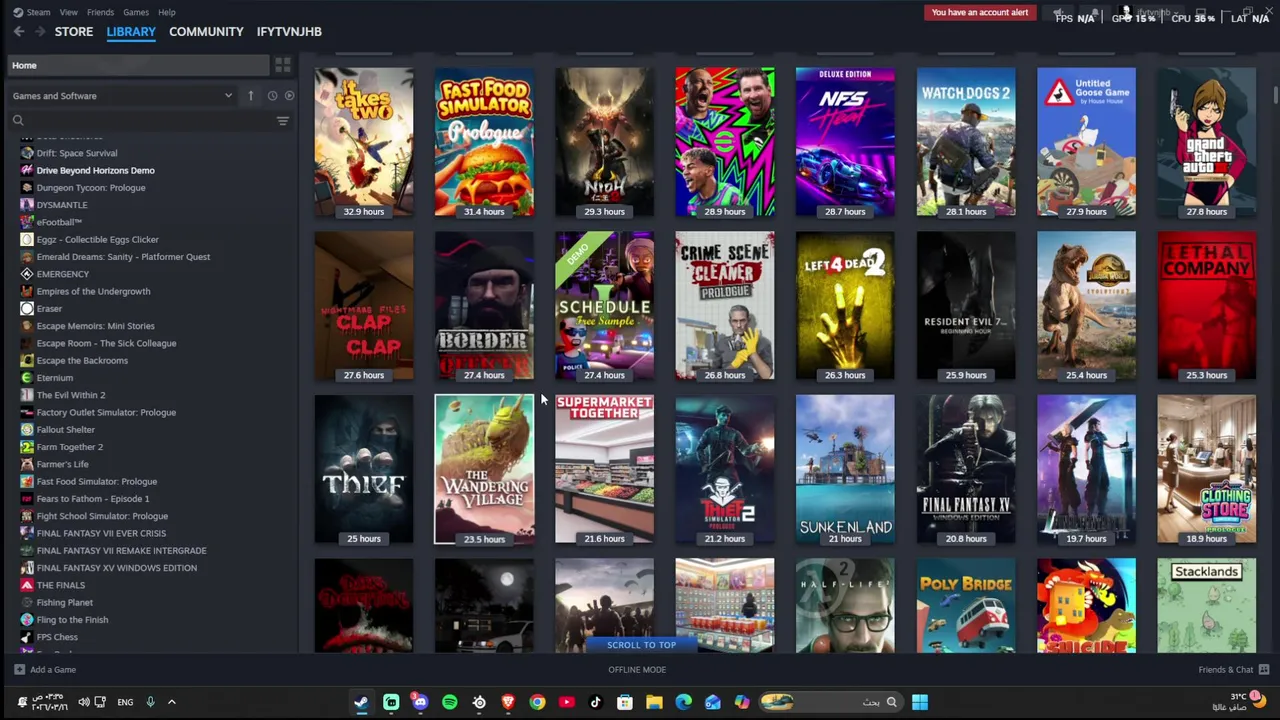This screenshot has height=720, width=1280.
Task: Open The Wandering Village cover
Action: 484,469
